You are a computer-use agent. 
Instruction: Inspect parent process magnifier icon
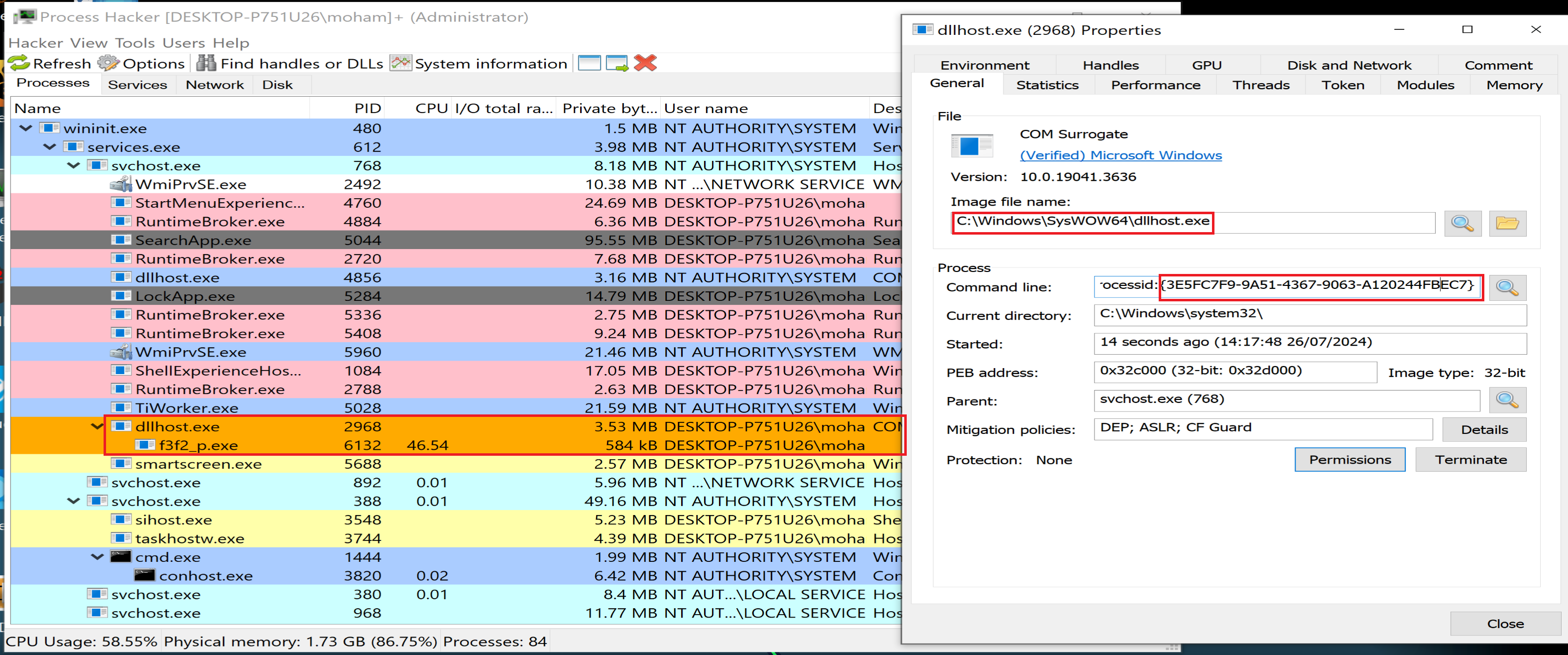1507,400
